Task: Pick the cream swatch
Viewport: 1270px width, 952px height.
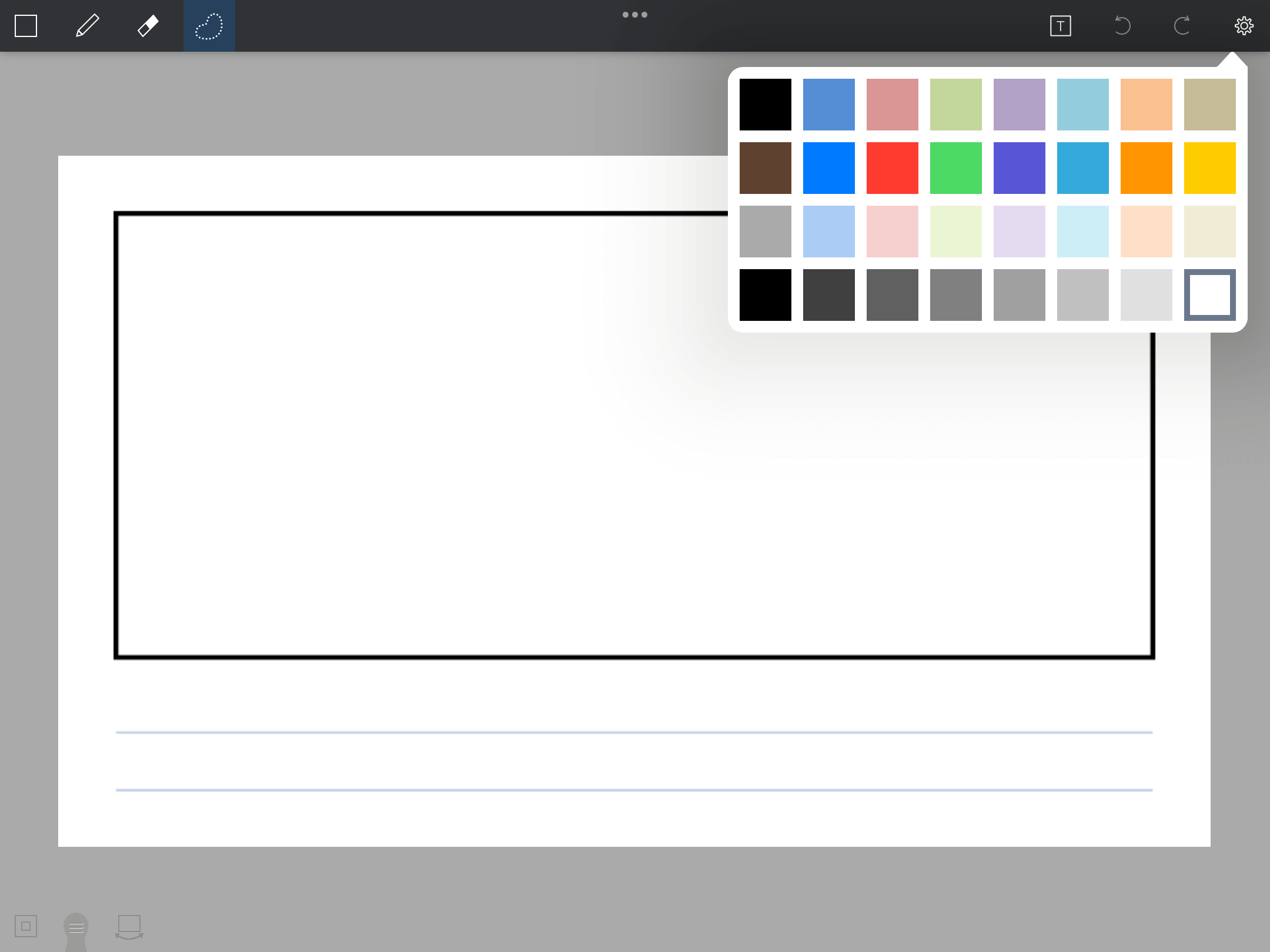Action: point(1210,232)
